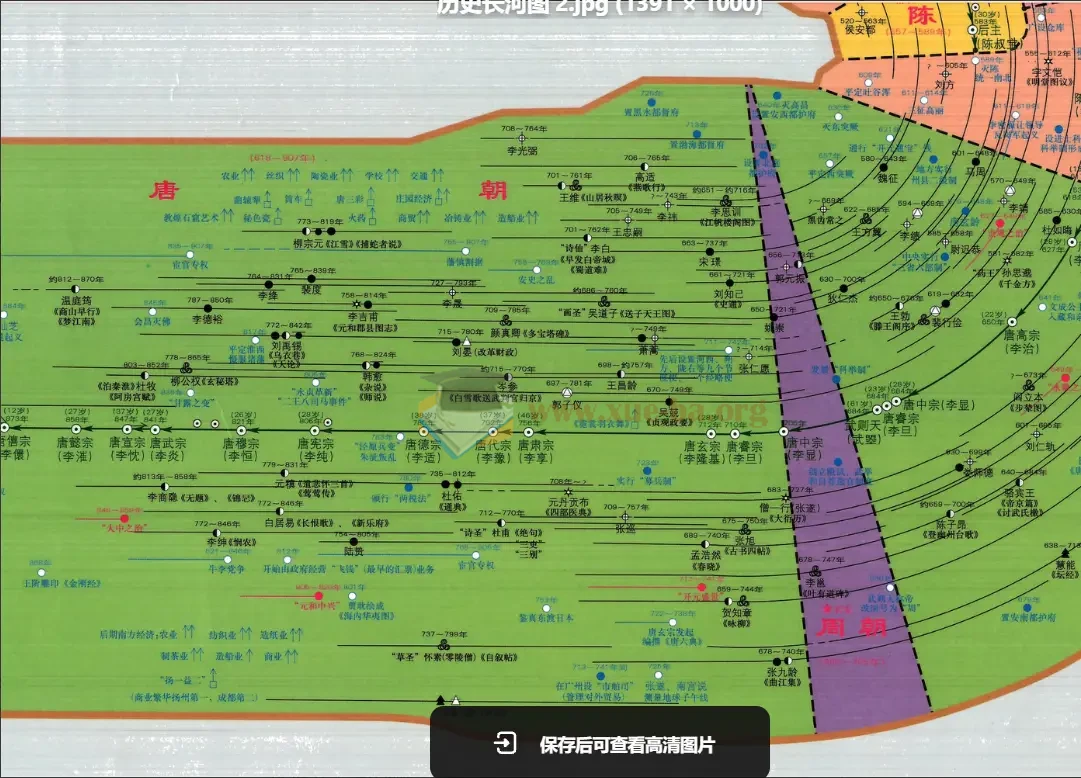
Task: Click the name 裴度
Action: [311, 289]
